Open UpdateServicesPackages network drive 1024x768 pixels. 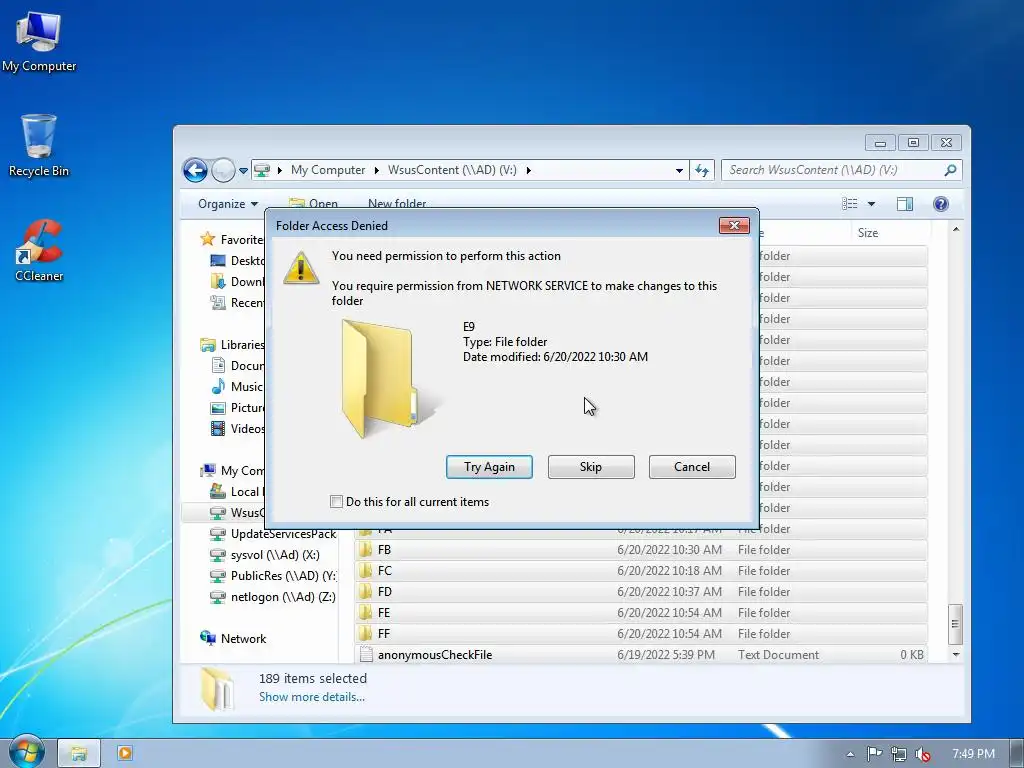coord(274,534)
